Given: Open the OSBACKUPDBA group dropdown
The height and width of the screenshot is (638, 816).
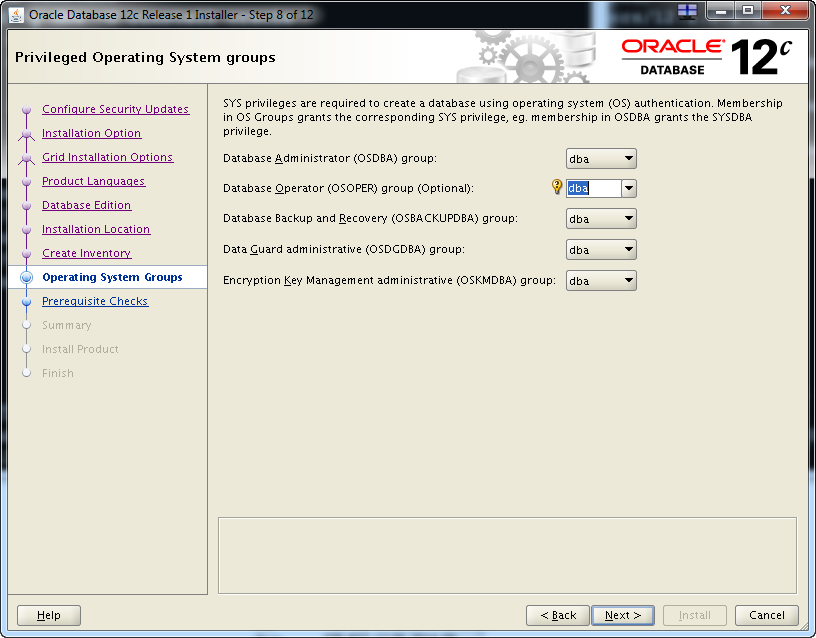Looking at the screenshot, I should [x=601, y=219].
